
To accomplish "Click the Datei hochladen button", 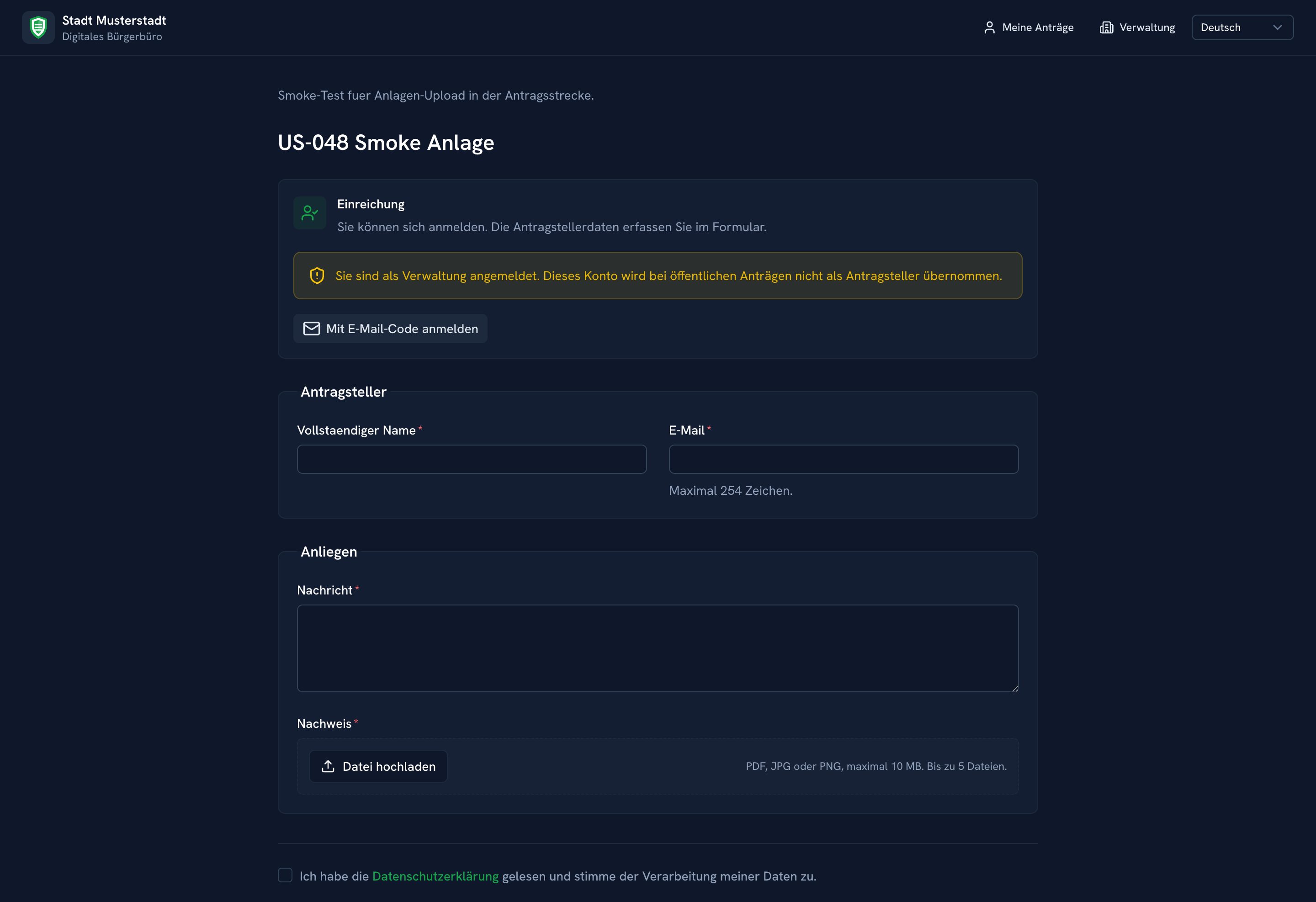I will [x=378, y=766].
